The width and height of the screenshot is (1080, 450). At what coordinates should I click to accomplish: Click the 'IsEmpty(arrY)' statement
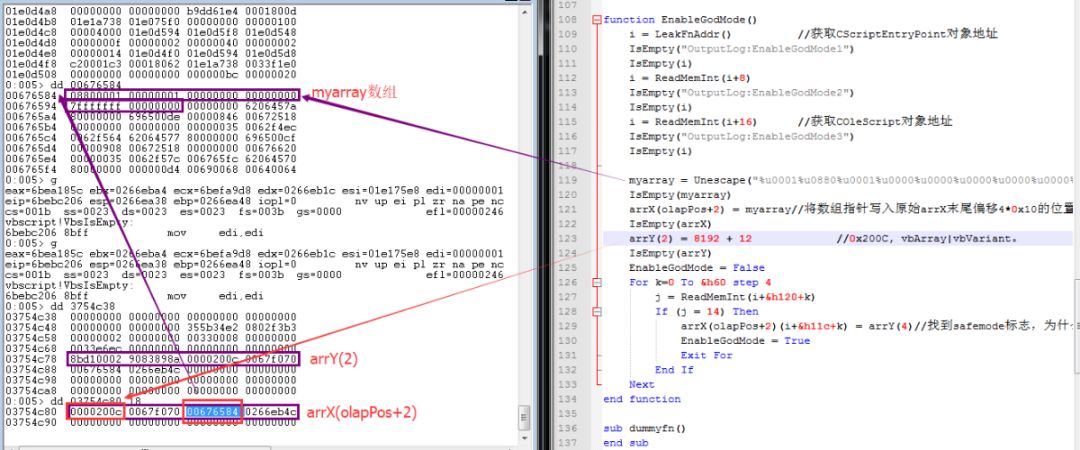[669, 253]
